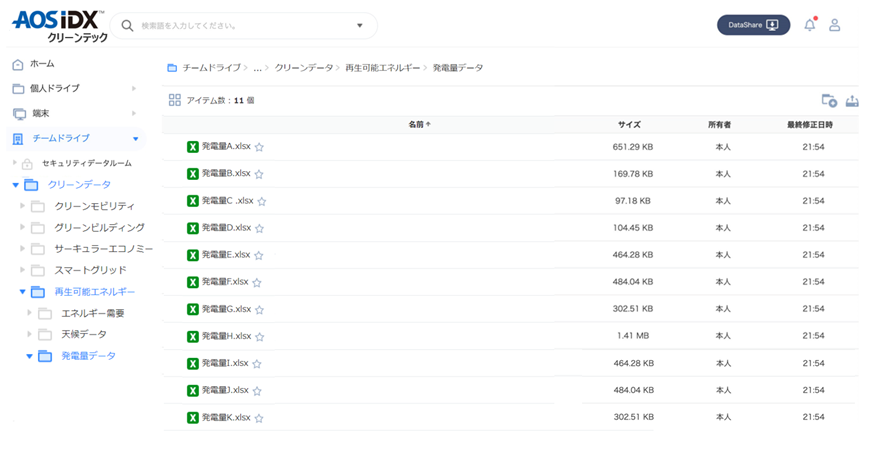Collapse the チームドライブ dropdown arrow
The width and height of the screenshot is (871, 454).
[136, 139]
